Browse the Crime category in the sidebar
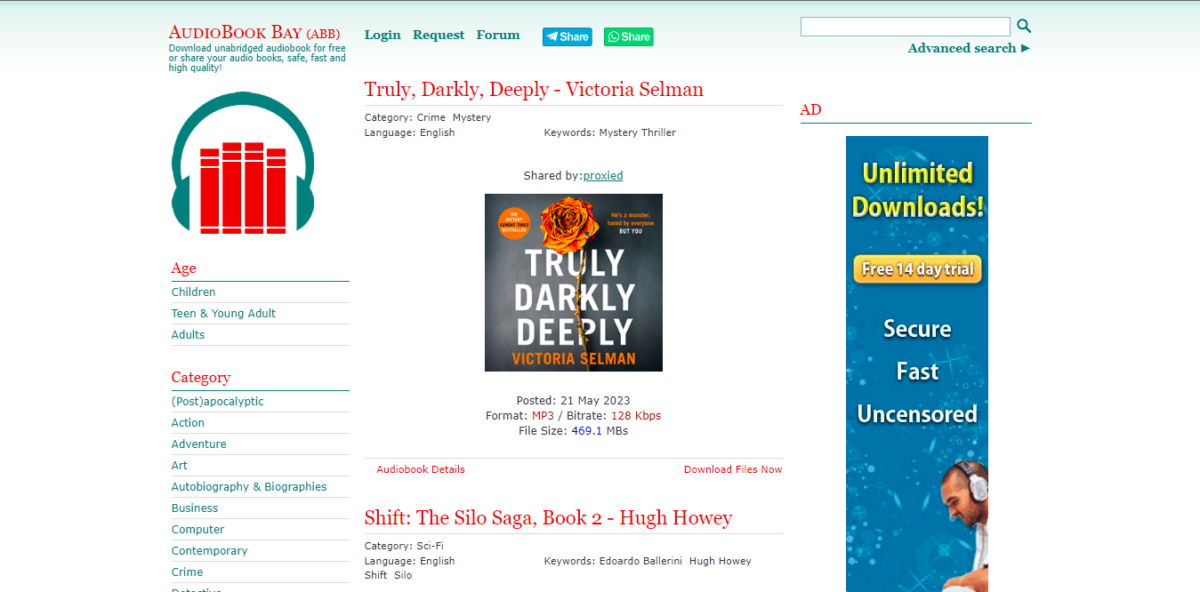 tap(187, 571)
